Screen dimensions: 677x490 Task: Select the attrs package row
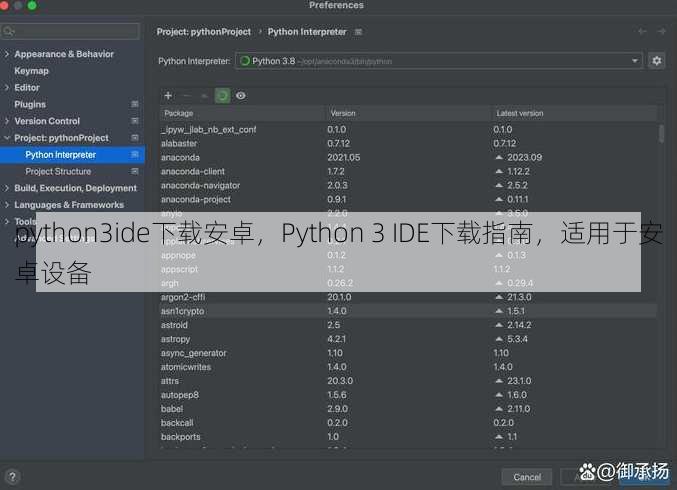pos(409,381)
